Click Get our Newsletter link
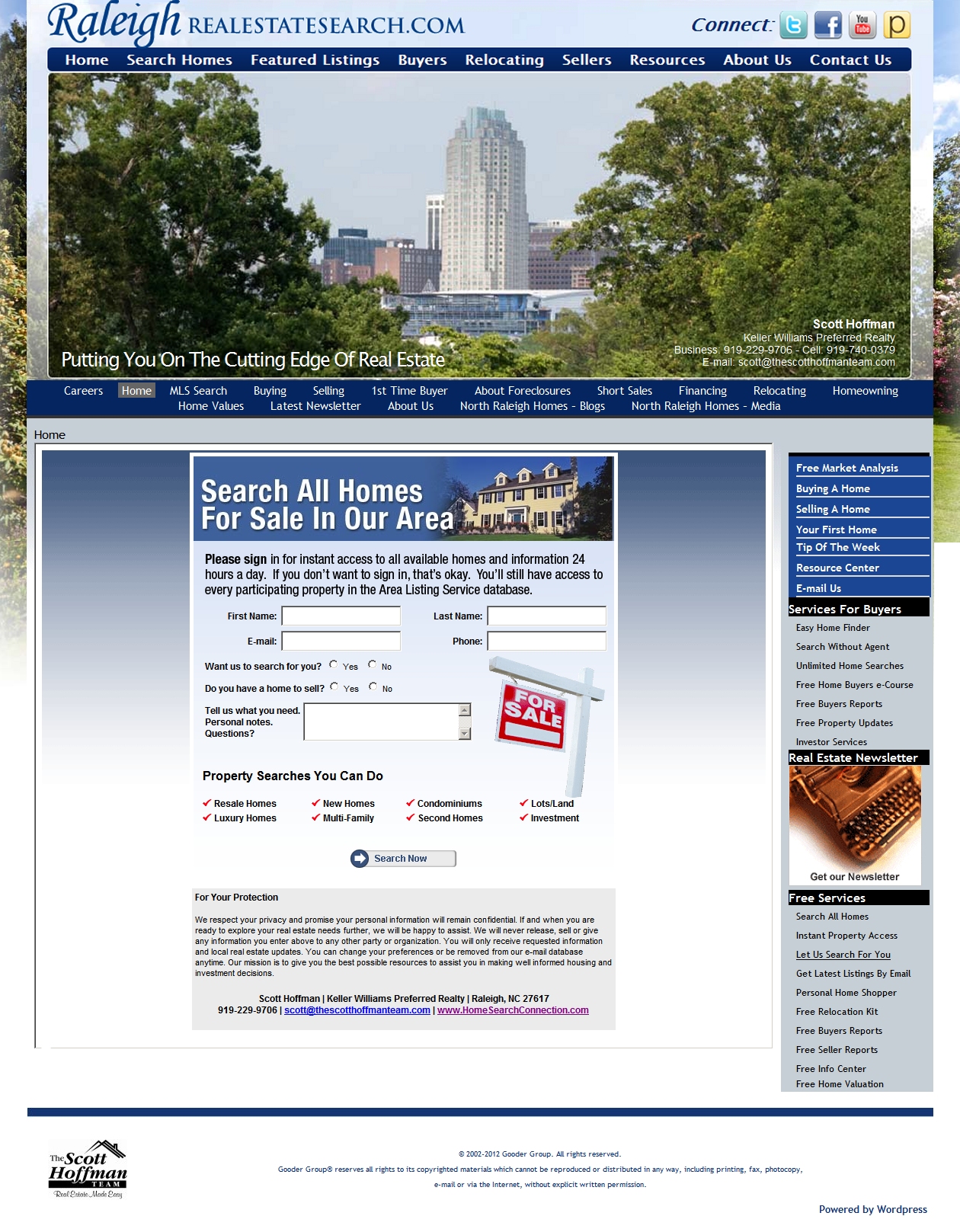The height and width of the screenshot is (1232, 960). click(x=855, y=877)
